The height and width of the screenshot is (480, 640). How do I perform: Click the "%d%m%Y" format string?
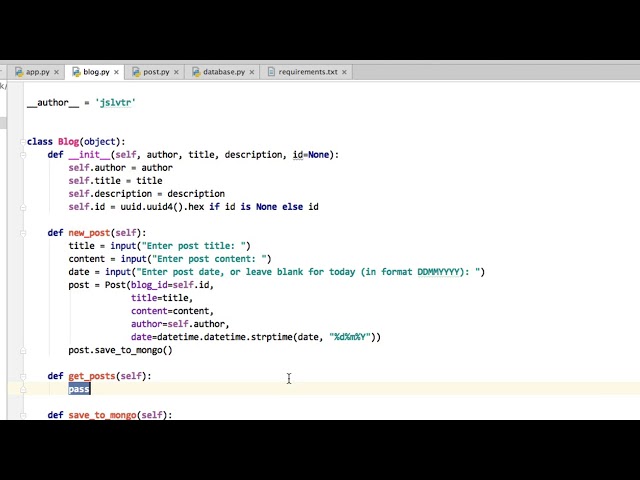350,337
